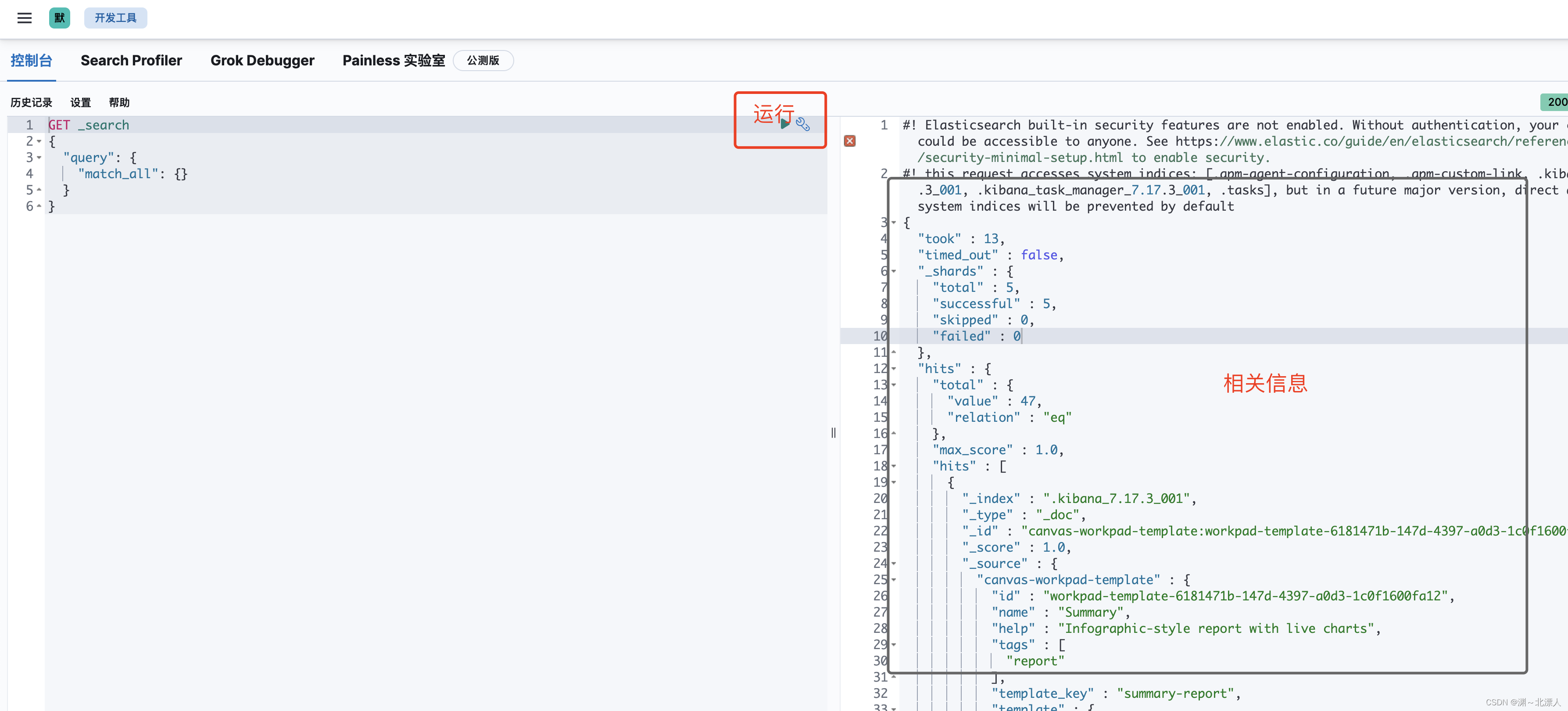Click the 设置 settings link

[80, 102]
